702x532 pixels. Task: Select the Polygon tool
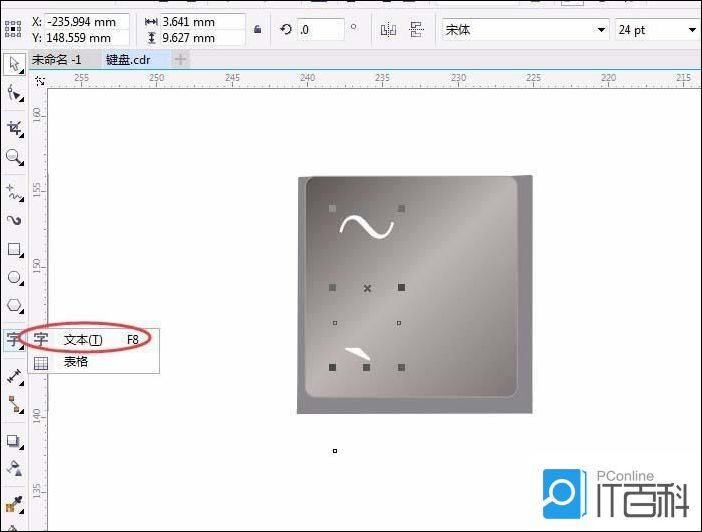click(x=15, y=306)
